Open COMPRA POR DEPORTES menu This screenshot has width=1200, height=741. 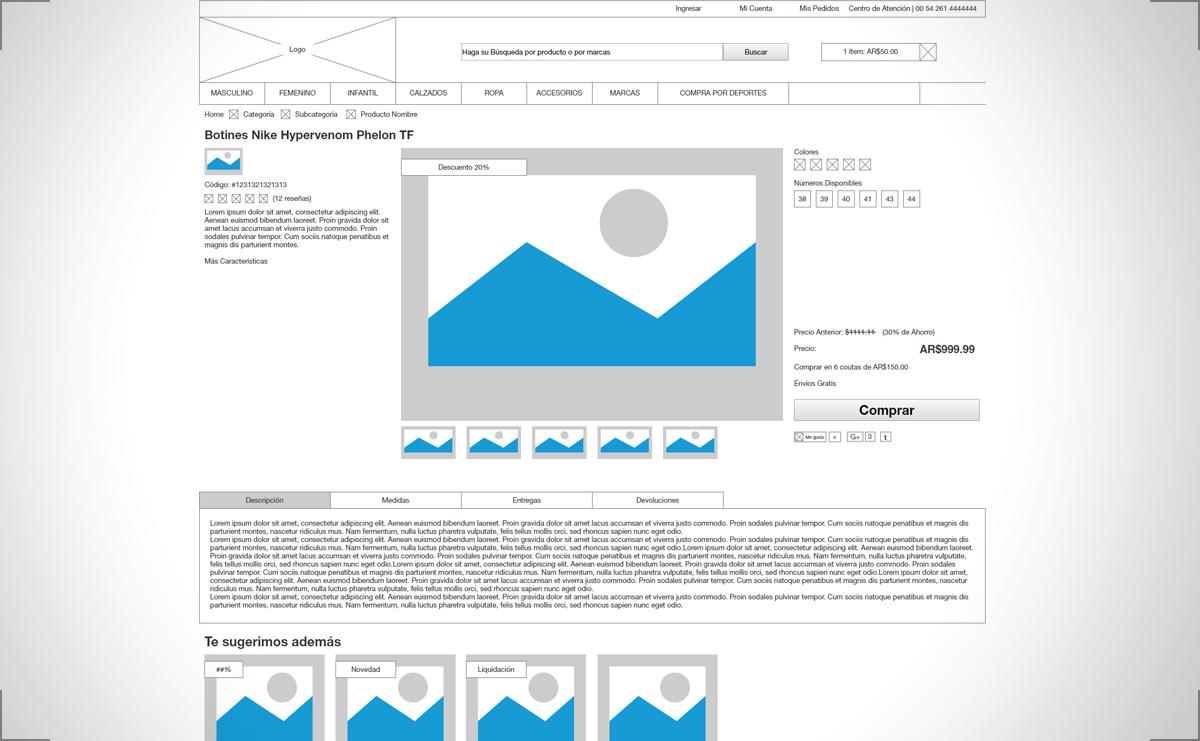coord(723,93)
